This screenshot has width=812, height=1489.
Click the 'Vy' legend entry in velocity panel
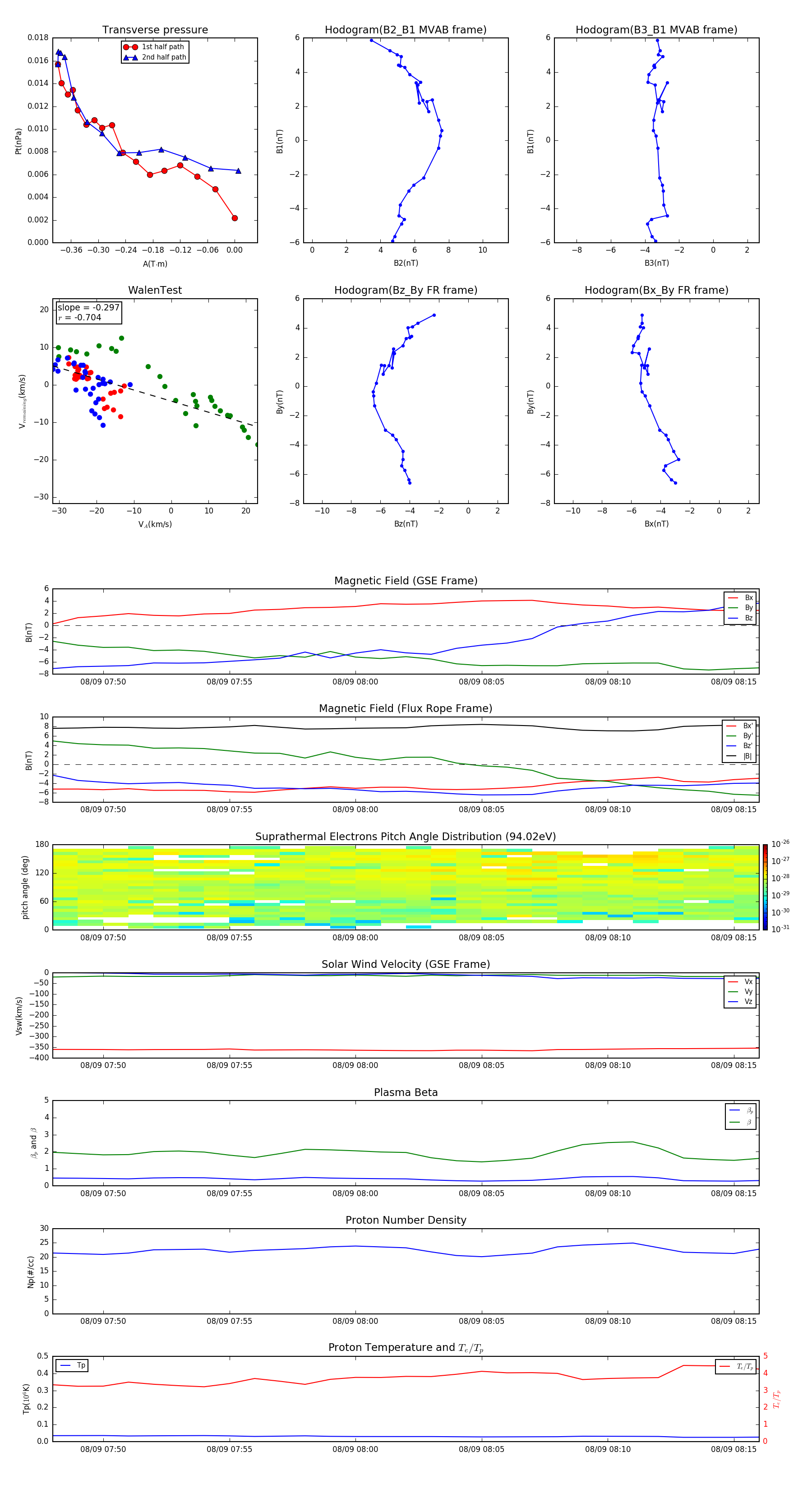coord(740,991)
